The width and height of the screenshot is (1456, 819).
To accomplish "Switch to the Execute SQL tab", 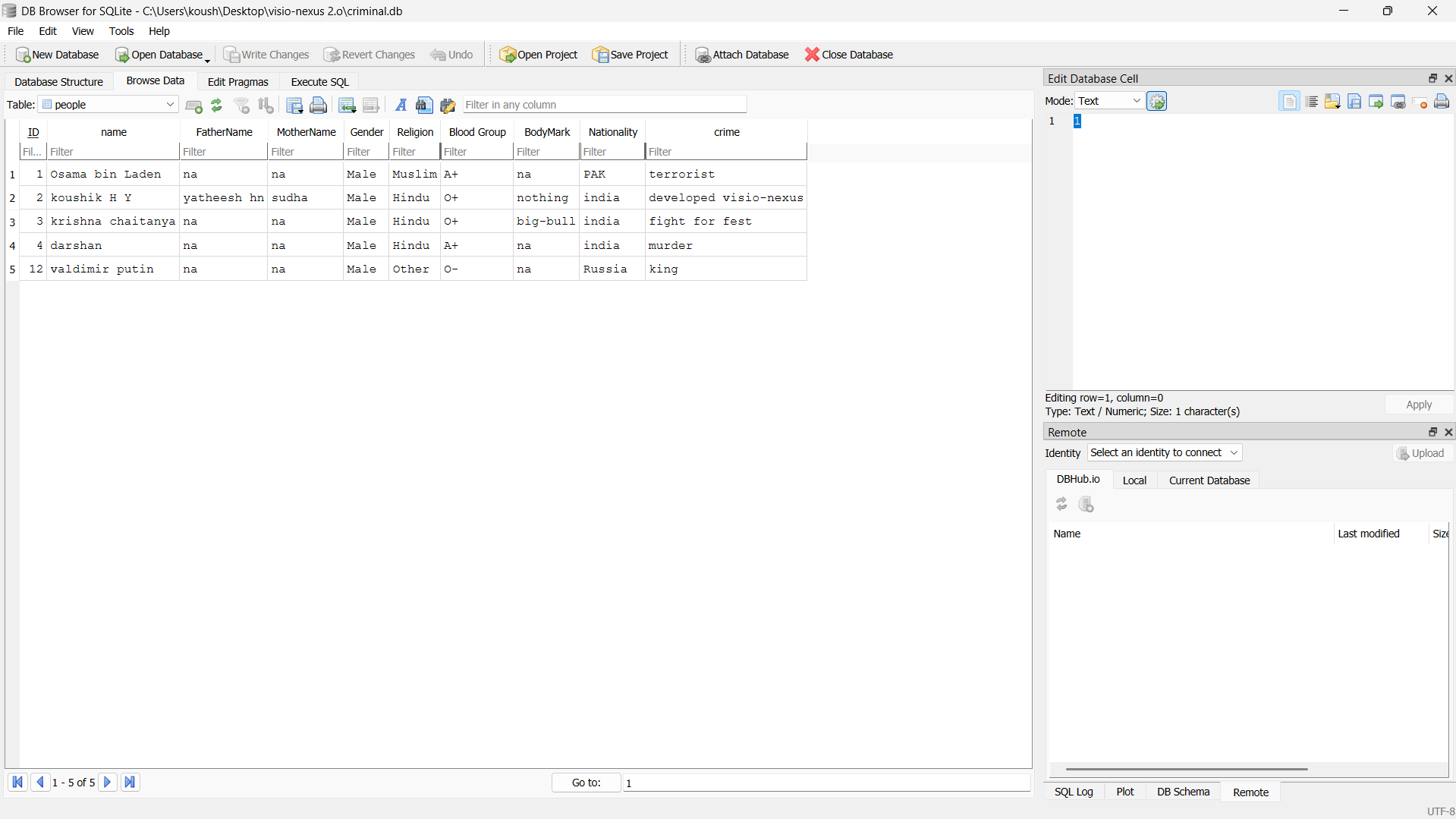I will (320, 82).
